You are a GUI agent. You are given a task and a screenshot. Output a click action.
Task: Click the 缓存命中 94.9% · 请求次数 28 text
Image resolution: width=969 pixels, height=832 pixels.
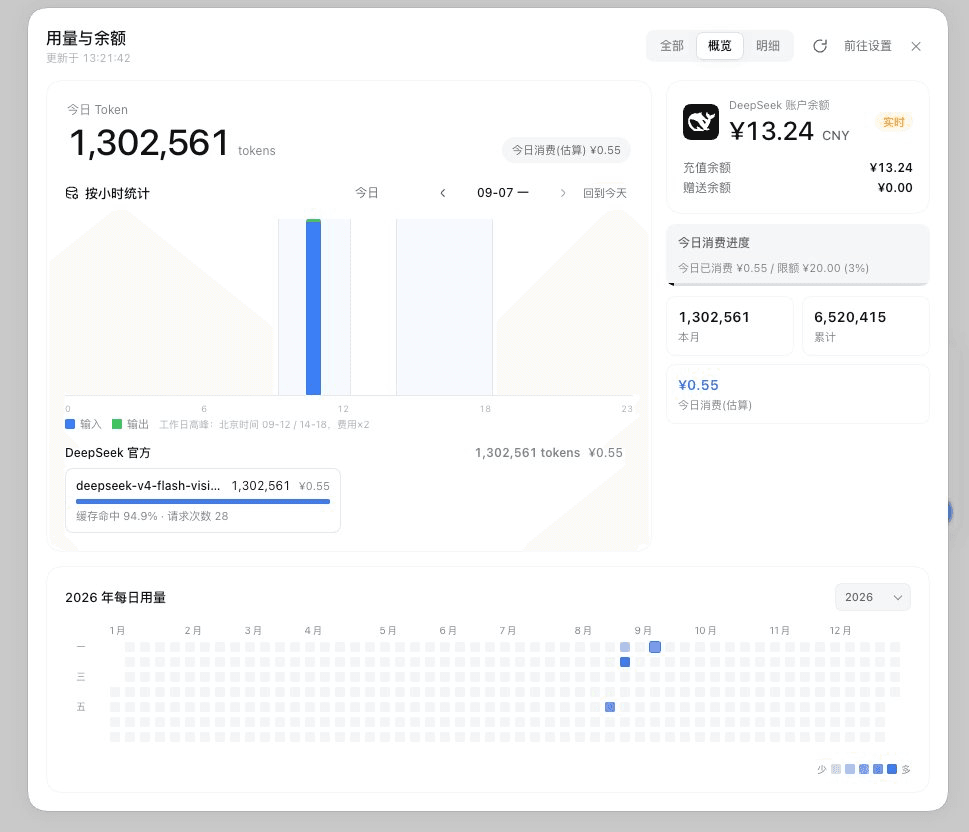[x=152, y=516]
